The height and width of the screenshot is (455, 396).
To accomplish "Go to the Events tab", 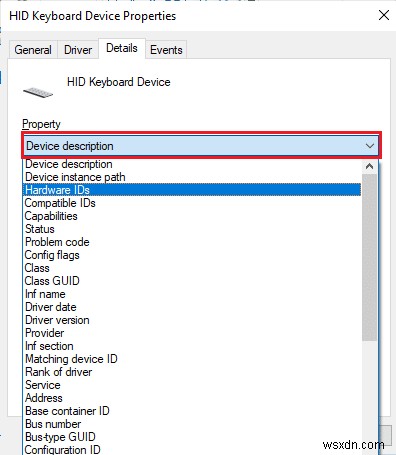I will click(x=166, y=50).
